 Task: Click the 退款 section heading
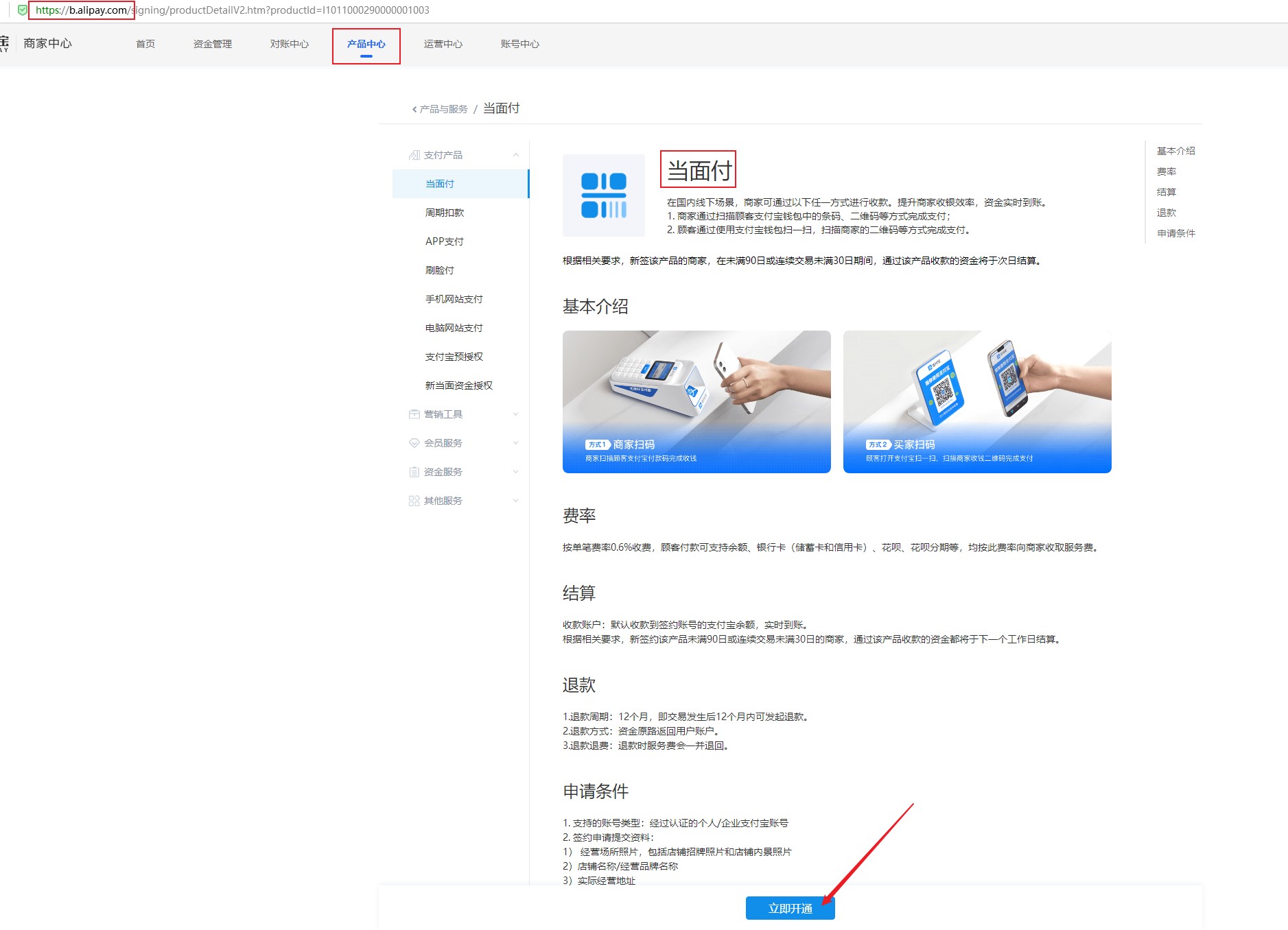[579, 685]
